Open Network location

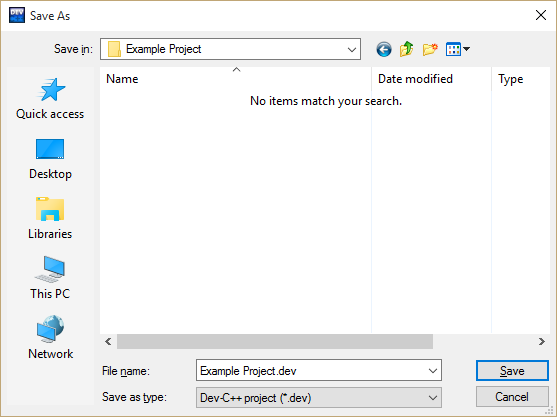(x=50, y=338)
